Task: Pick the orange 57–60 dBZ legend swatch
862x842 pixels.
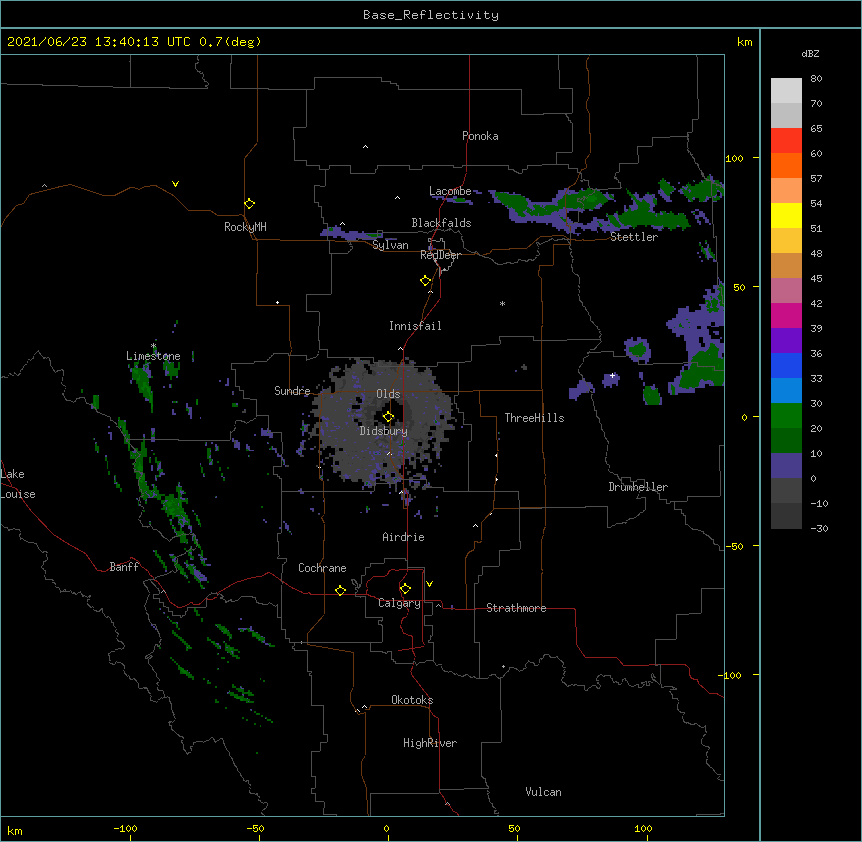Action: tap(786, 165)
